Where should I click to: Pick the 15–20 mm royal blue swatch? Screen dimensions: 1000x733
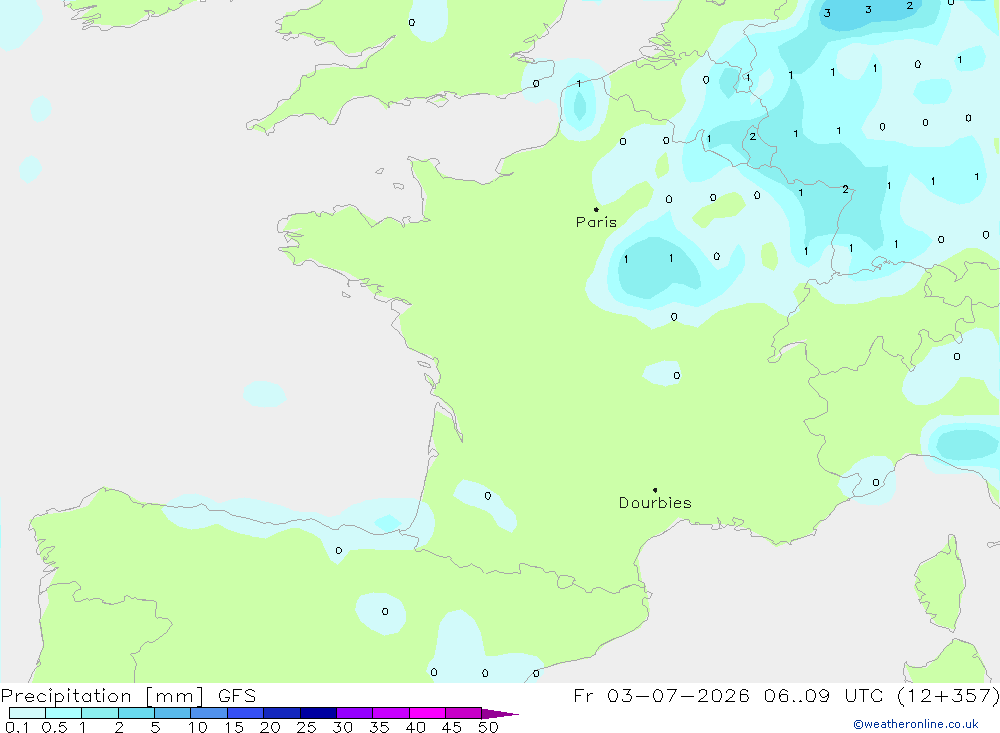click(246, 713)
